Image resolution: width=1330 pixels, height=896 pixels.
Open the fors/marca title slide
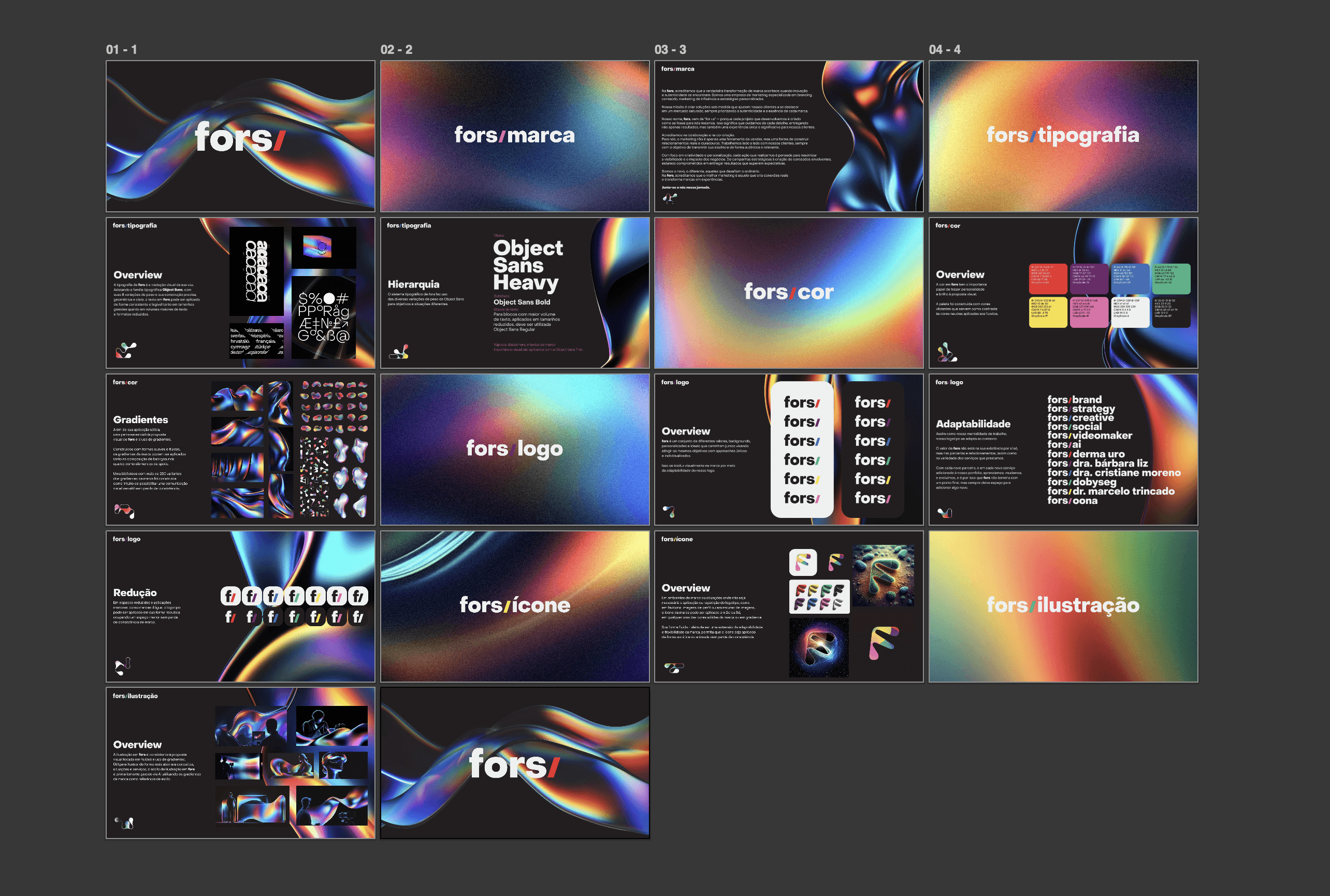[515, 136]
